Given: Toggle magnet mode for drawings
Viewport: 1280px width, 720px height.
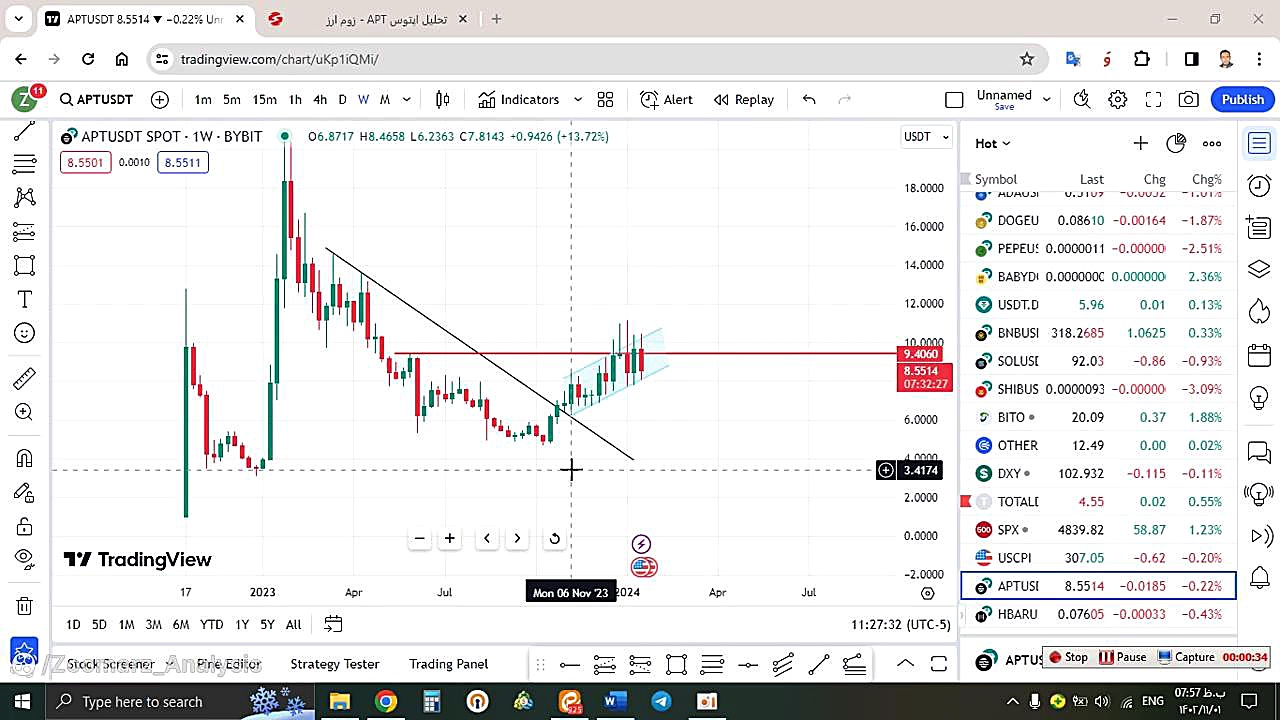Looking at the screenshot, I should point(24,458).
